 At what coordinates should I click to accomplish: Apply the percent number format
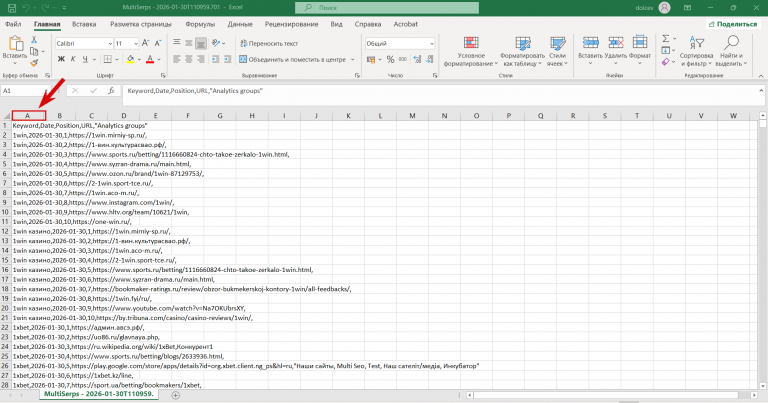[x=390, y=59]
